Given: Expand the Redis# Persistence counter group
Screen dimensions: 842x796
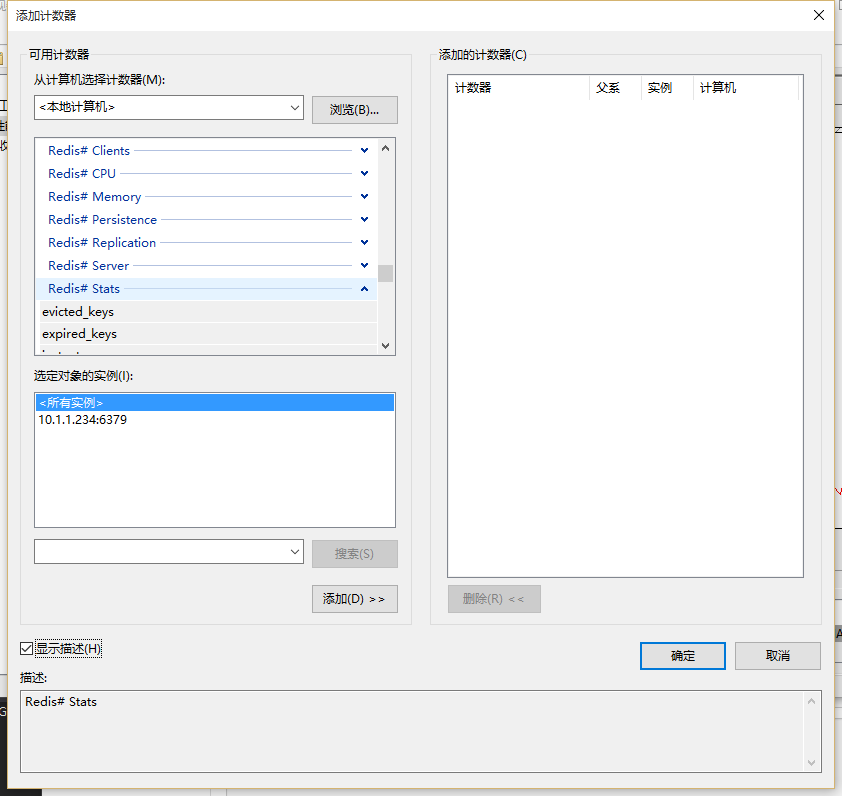Looking at the screenshot, I should [x=364, y=220].
